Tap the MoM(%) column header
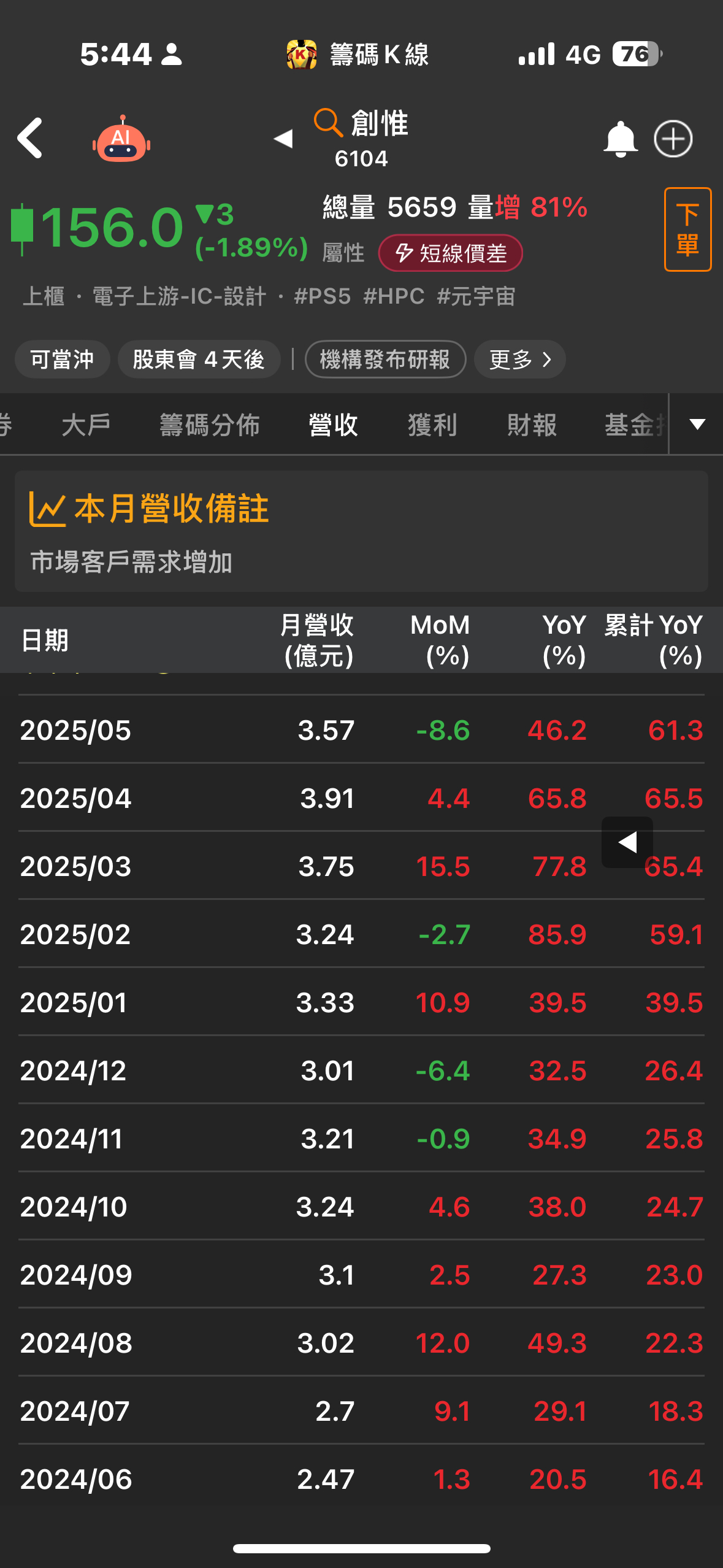723x1568 pixels. tap(440, 640)
